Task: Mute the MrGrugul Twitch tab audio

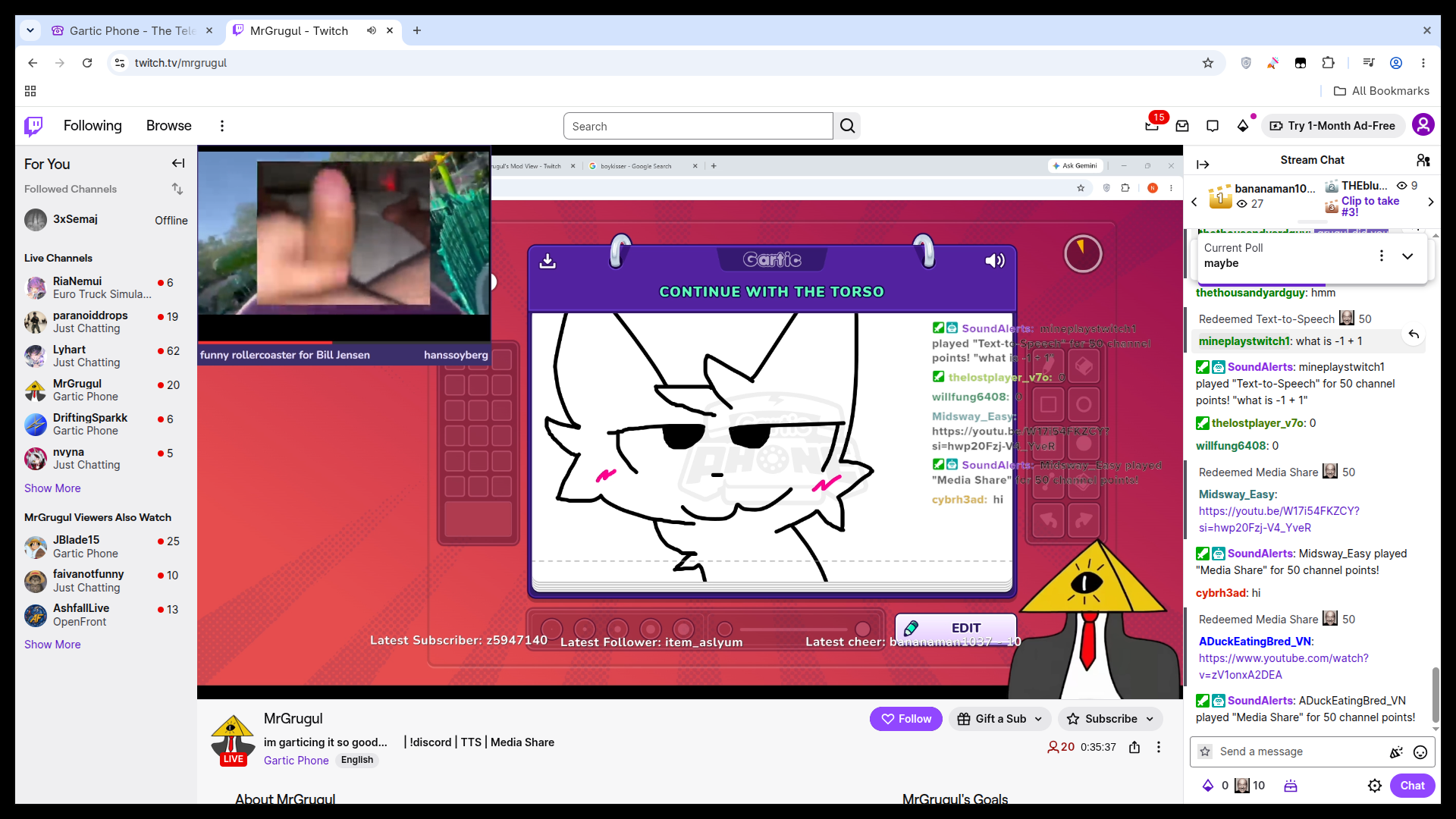Action: click(372, 30)
